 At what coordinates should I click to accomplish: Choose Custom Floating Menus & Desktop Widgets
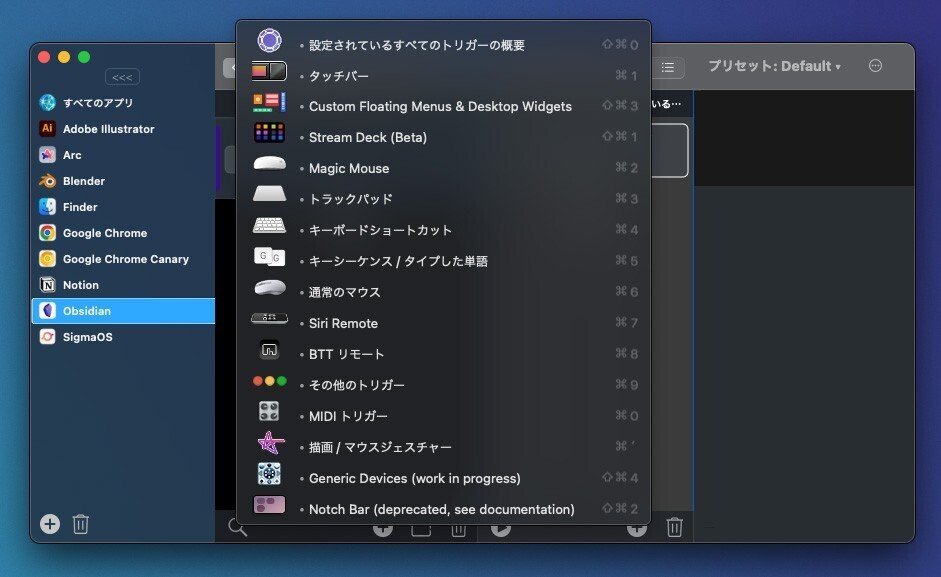(443, 106)
